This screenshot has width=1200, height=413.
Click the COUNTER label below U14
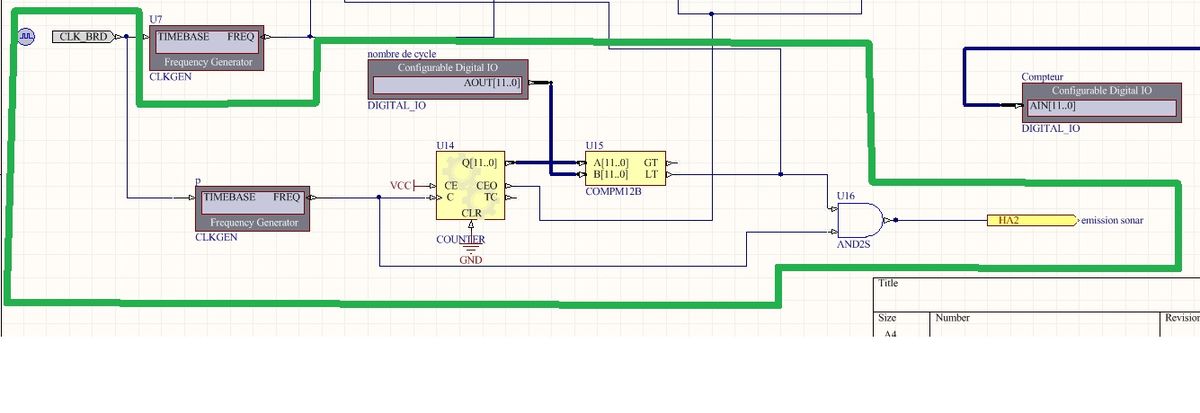pos(460,240)
